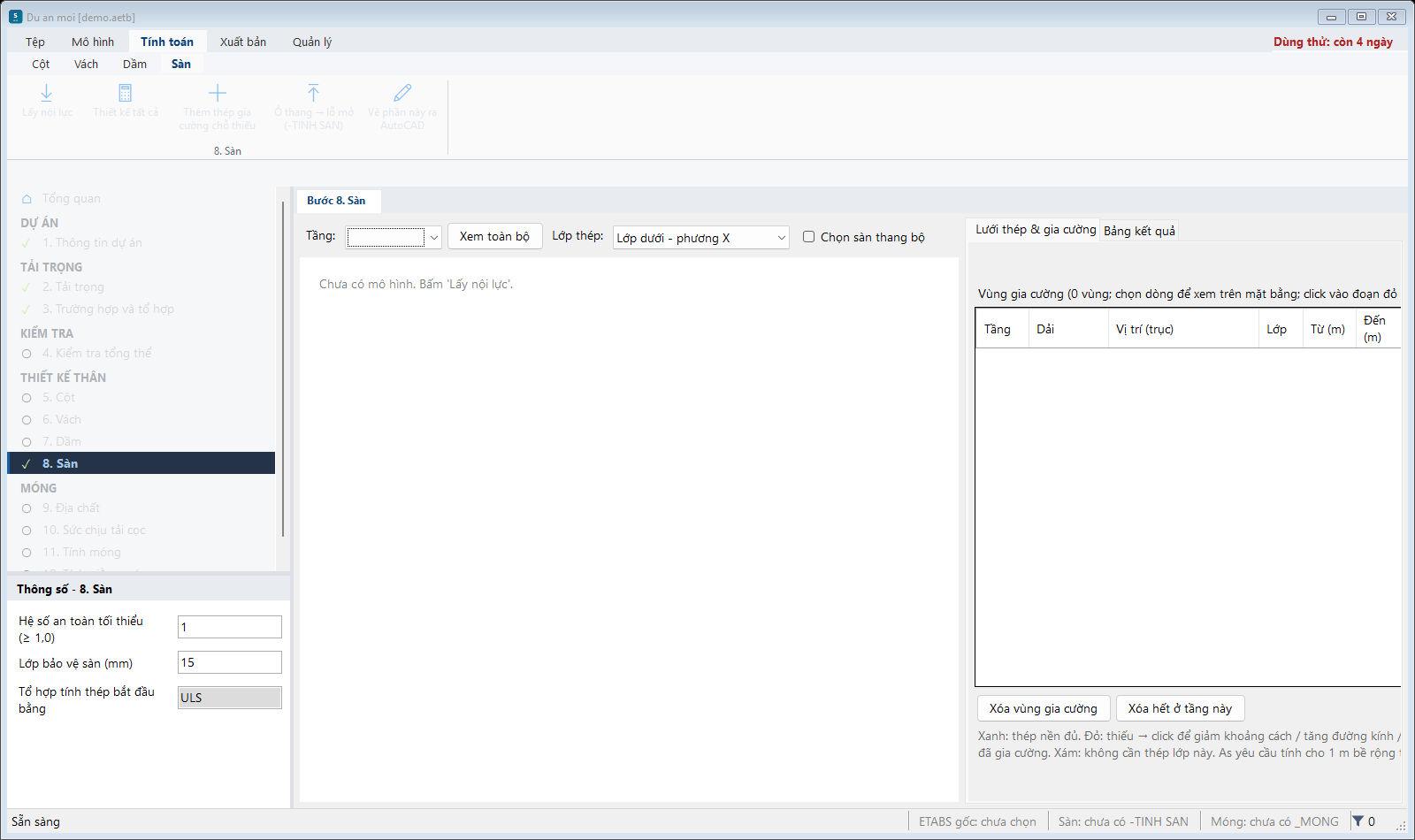The height and width of the screenshot is (840, 1415).
Task: Enable the 'Chọn sàn thang bộ' checkbox
Action: (x=808, y=237)
